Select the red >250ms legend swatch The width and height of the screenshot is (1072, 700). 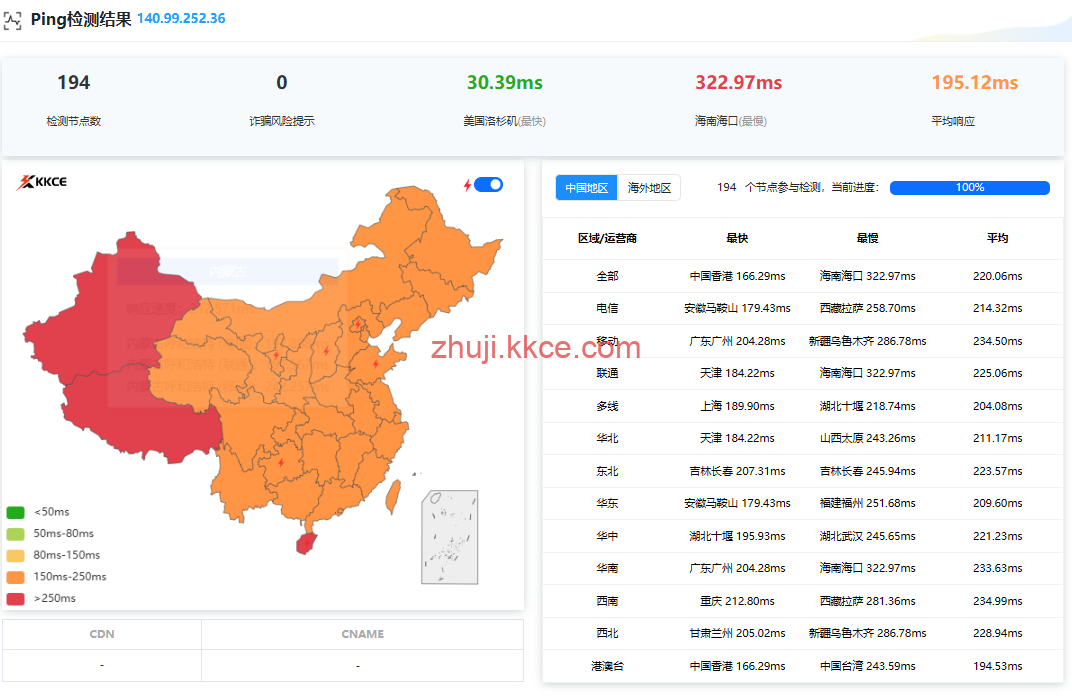coord(16,598)
